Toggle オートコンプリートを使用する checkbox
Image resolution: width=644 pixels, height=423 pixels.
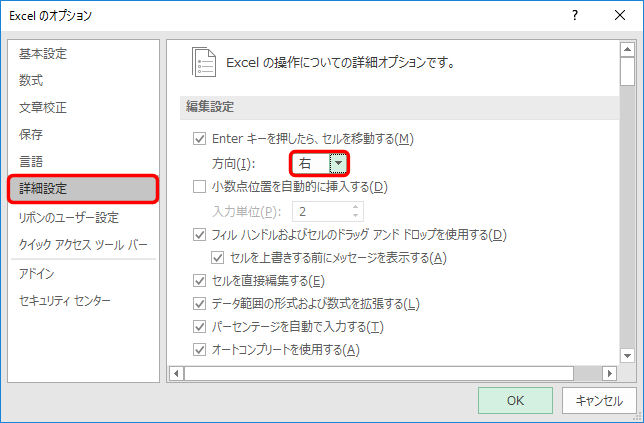pos(200,350)
